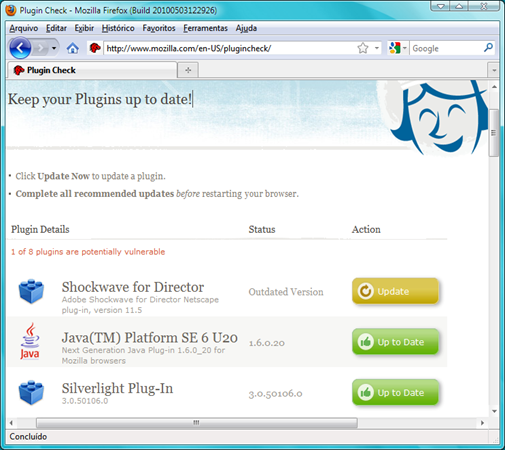Viewport: 505px width, 450px height.
Task: Focus the Google search box
Action: pyautogui.click(x=446, y=48)
